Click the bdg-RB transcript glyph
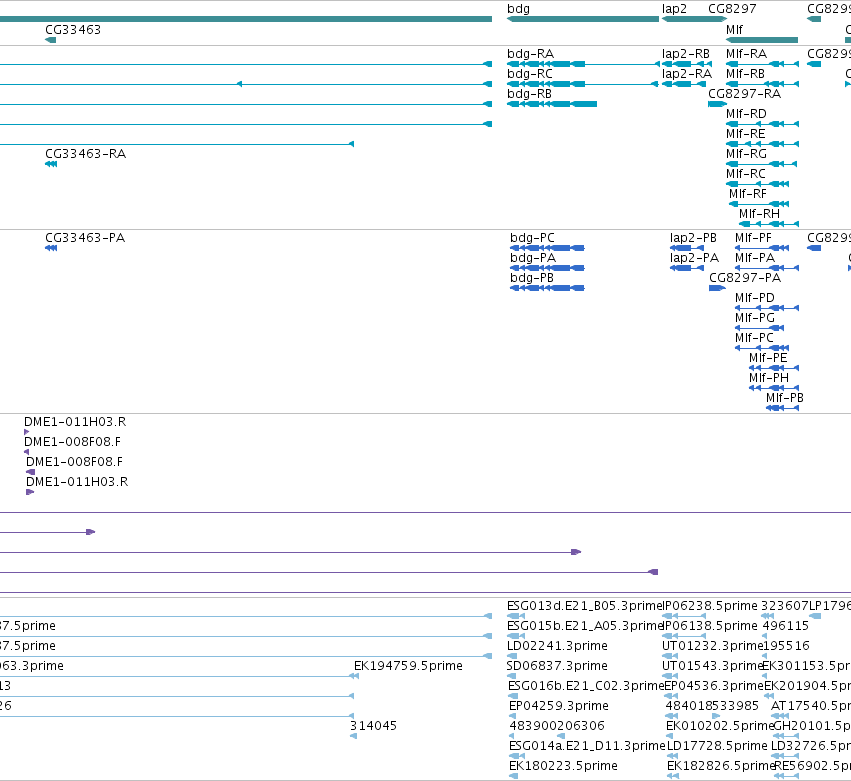Screen dimensions: 851x781 (x=552, y=104)
